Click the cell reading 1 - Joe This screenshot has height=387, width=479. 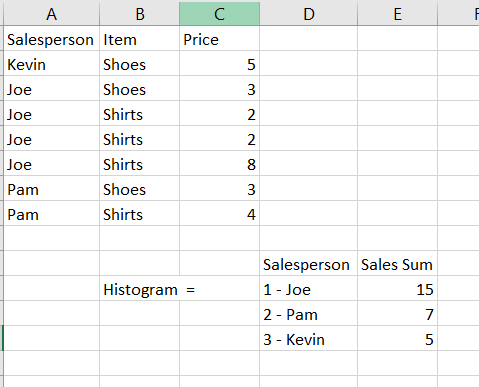click(x=309, y=288)
